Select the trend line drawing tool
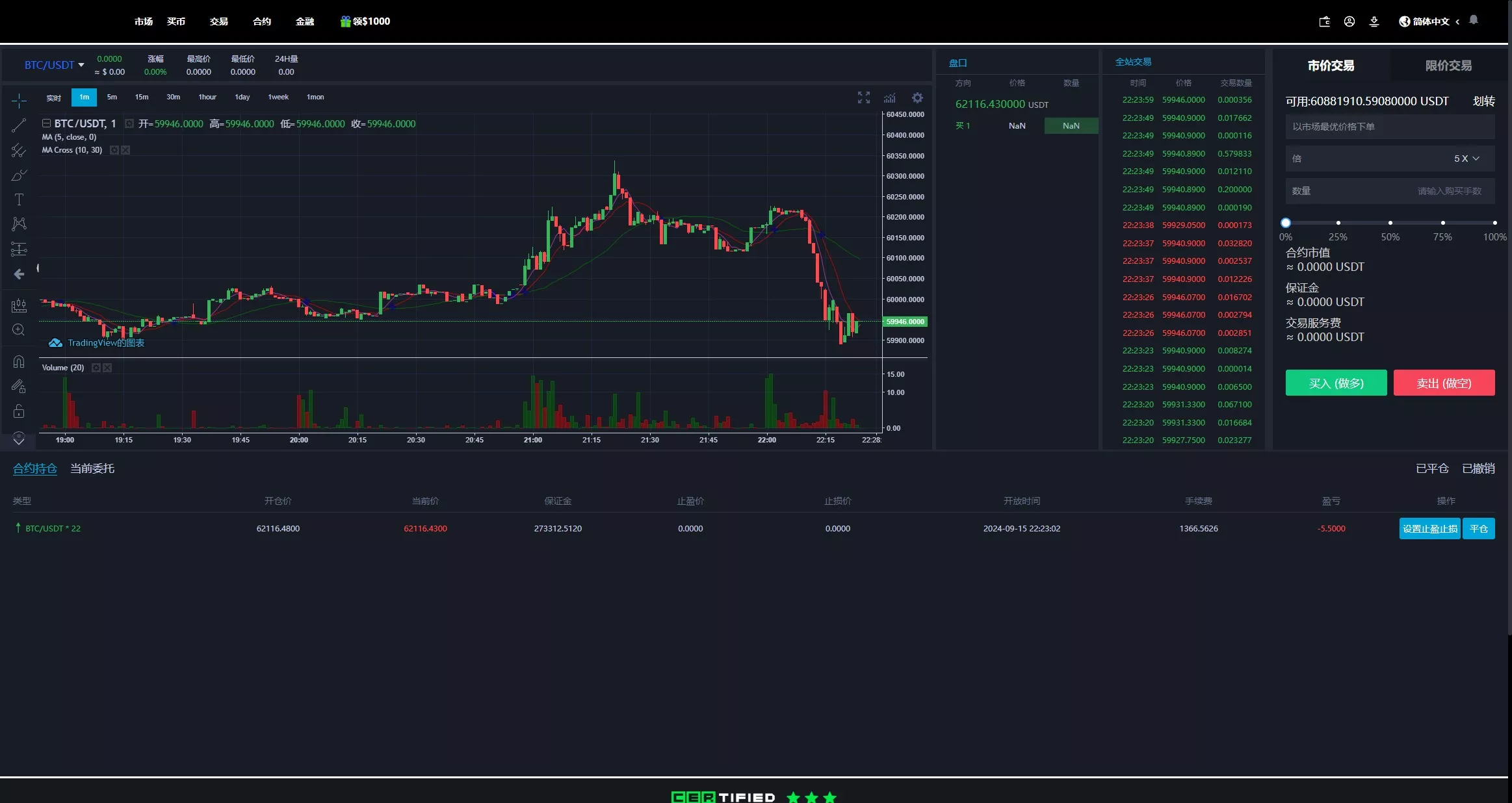The image size is (1512, 803). tap(19, 125)
